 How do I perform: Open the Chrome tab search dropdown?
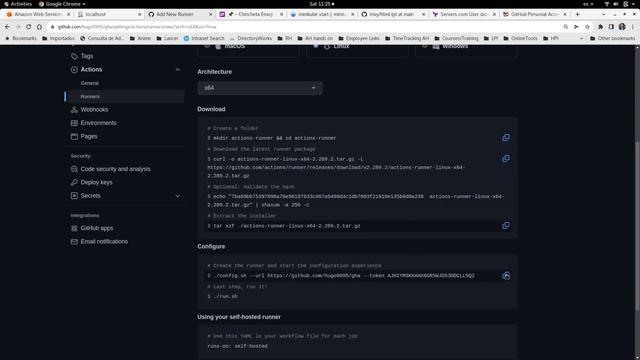(x=604, y=14)
